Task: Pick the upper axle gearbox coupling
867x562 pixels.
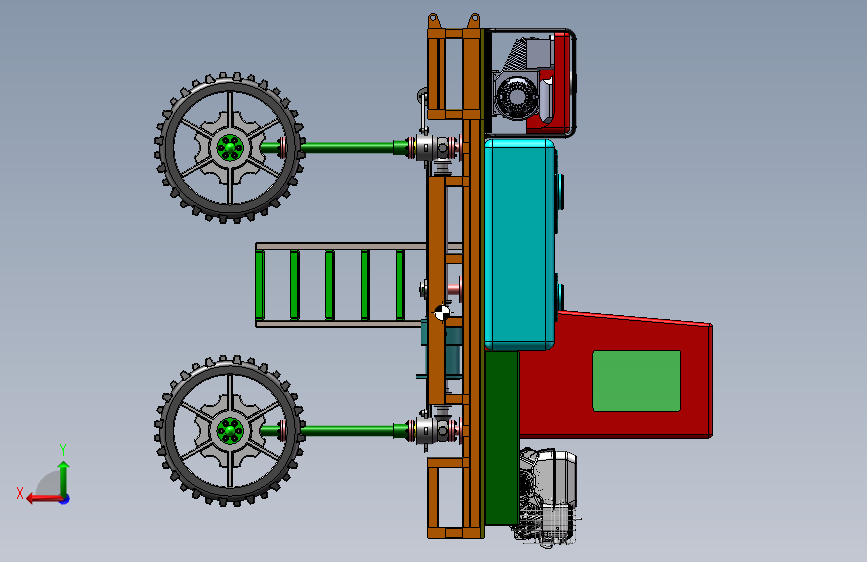Action: (434, 148)
